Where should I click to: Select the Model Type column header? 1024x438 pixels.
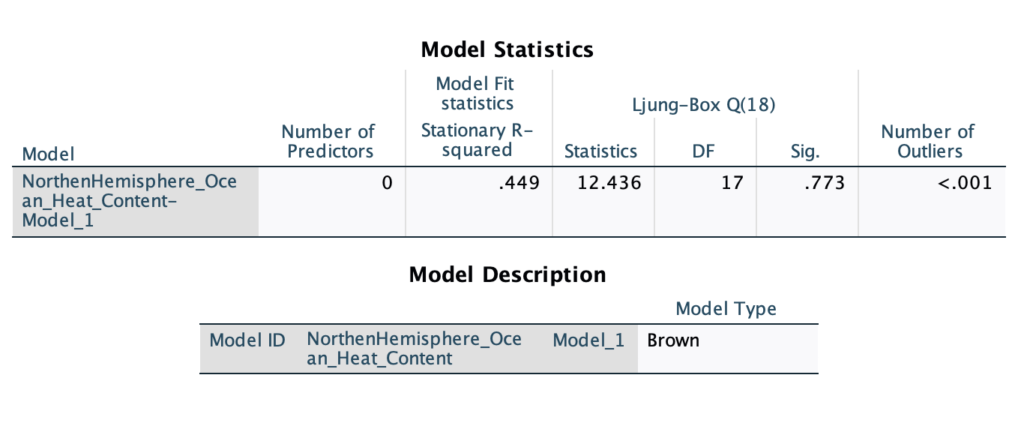click(x=726, y=309)
